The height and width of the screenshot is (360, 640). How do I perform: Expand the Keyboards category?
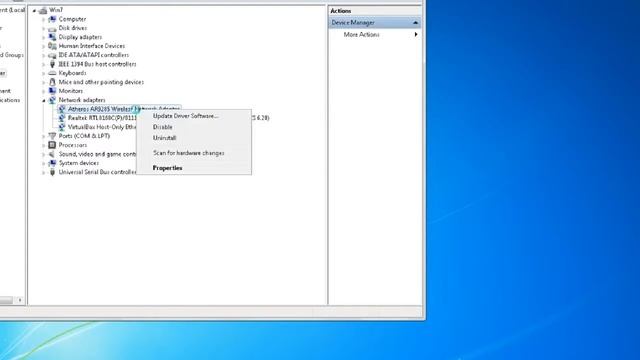43,73
